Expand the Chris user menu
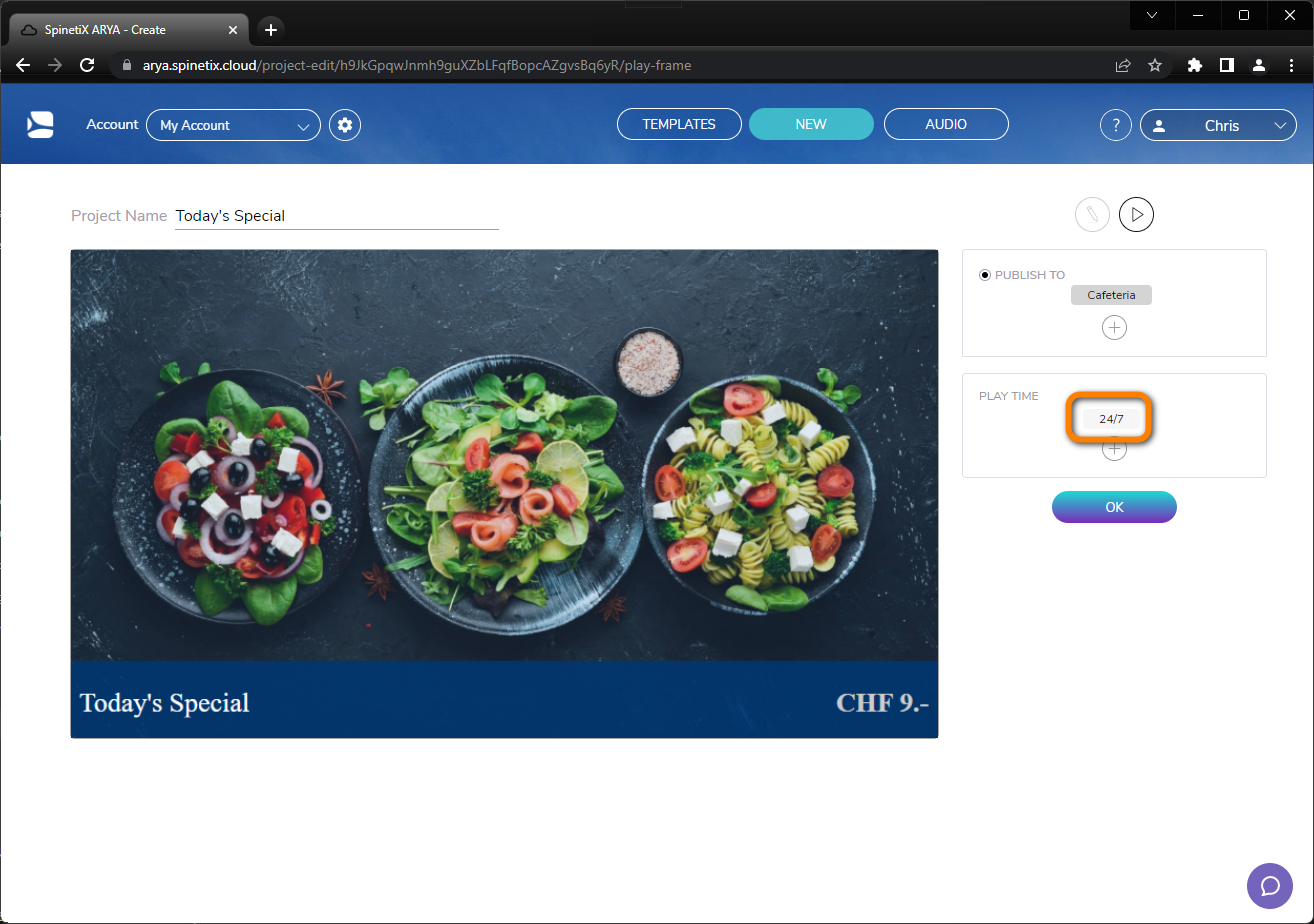 1218,124
